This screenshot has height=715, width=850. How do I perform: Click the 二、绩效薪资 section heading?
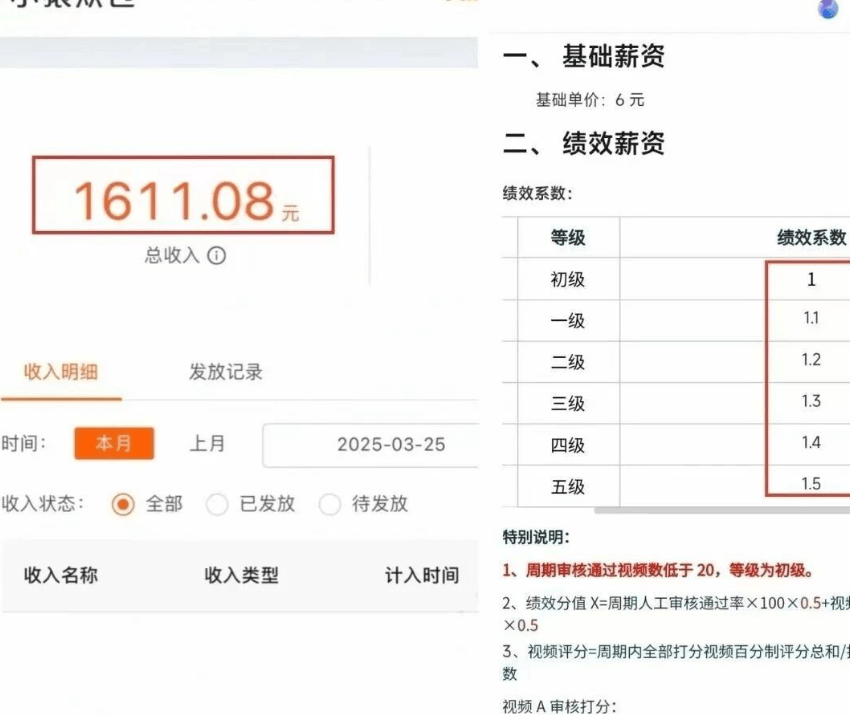click(x=584, y=144)
